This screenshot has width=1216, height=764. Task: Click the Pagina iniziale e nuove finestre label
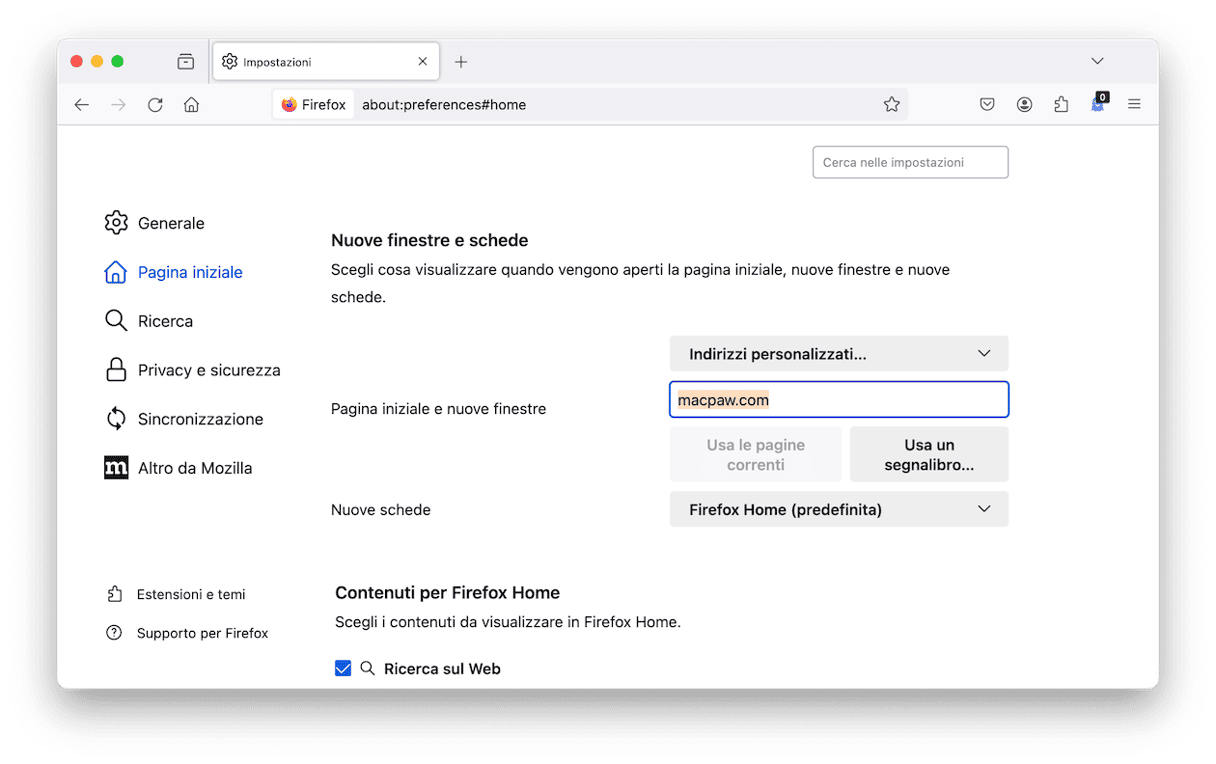[439, 409]
